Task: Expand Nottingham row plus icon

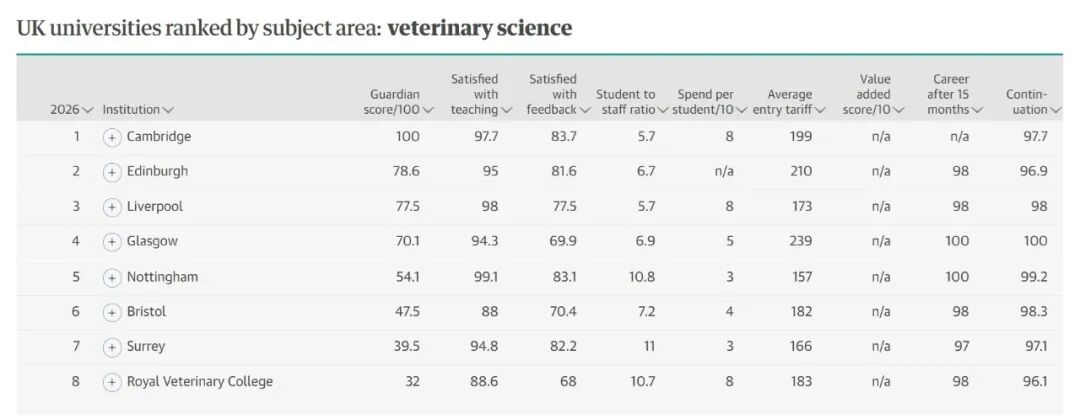Action: click(112, 277)
